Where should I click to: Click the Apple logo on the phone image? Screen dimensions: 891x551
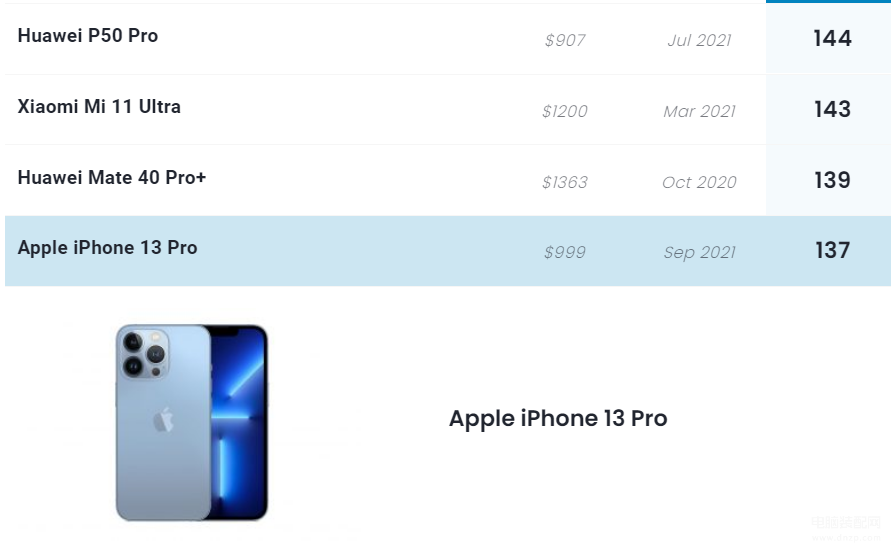(x=163, y=420)
